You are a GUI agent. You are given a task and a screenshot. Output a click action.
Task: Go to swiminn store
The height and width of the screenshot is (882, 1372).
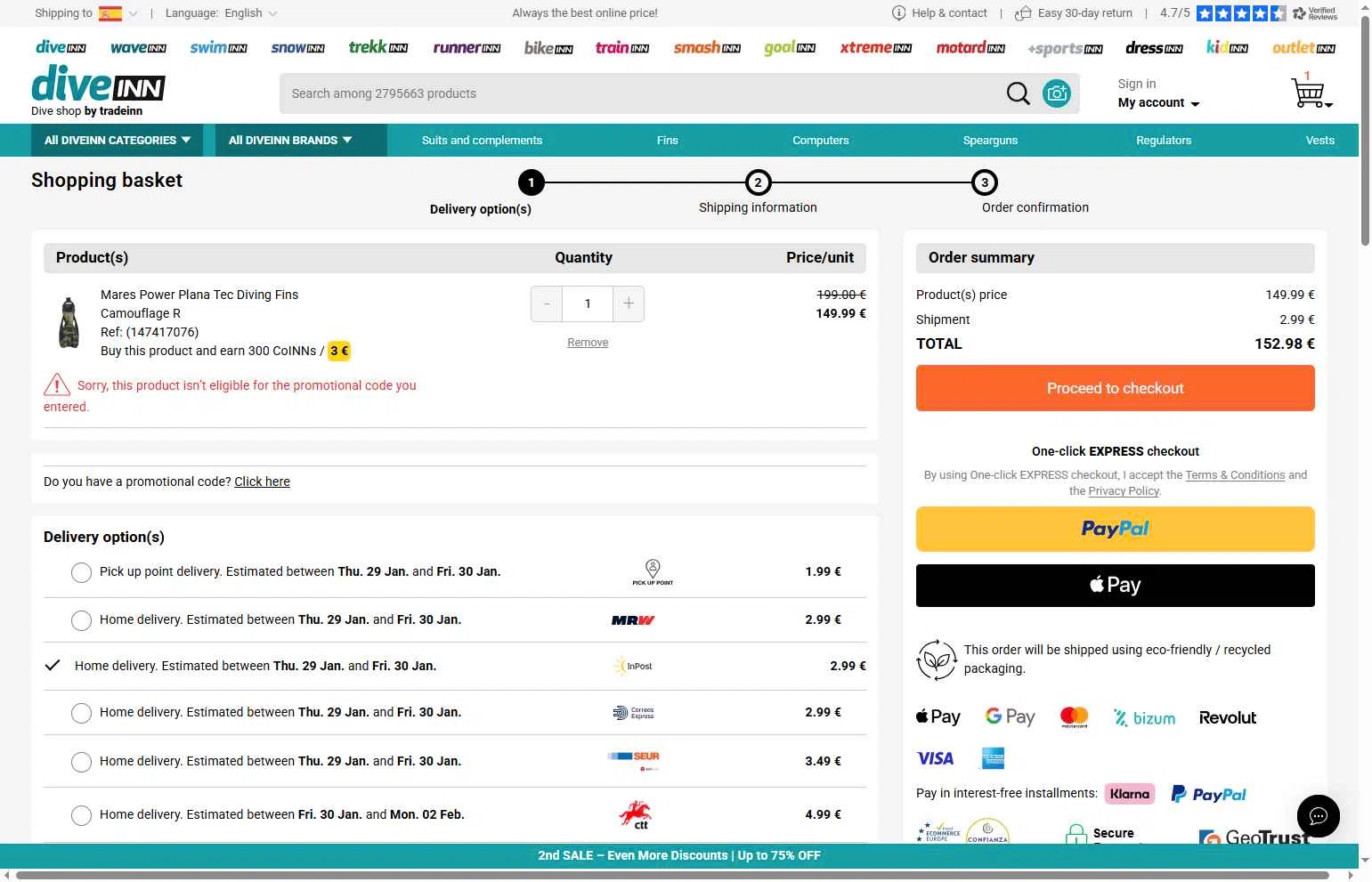point(218,47)
